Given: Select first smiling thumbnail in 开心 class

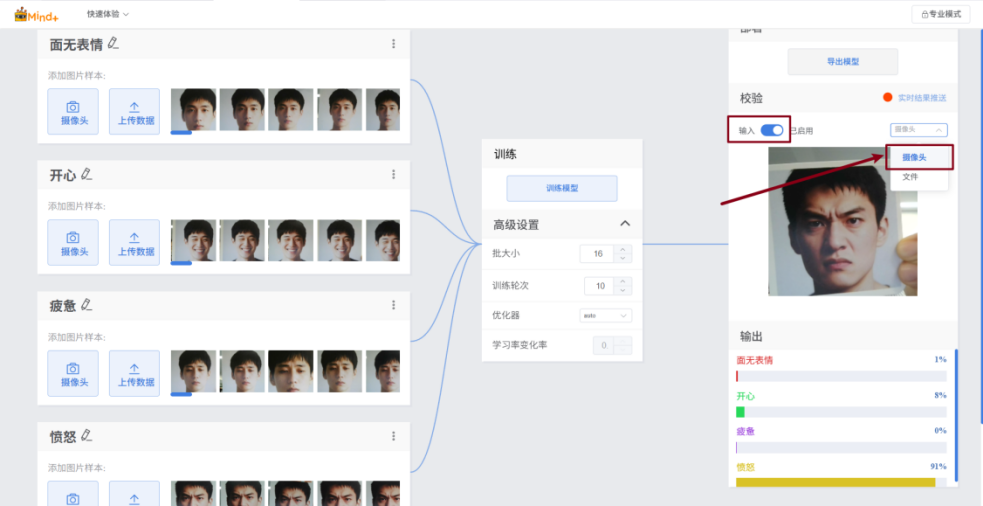Looking at the screenshot, I should [193, 240].
